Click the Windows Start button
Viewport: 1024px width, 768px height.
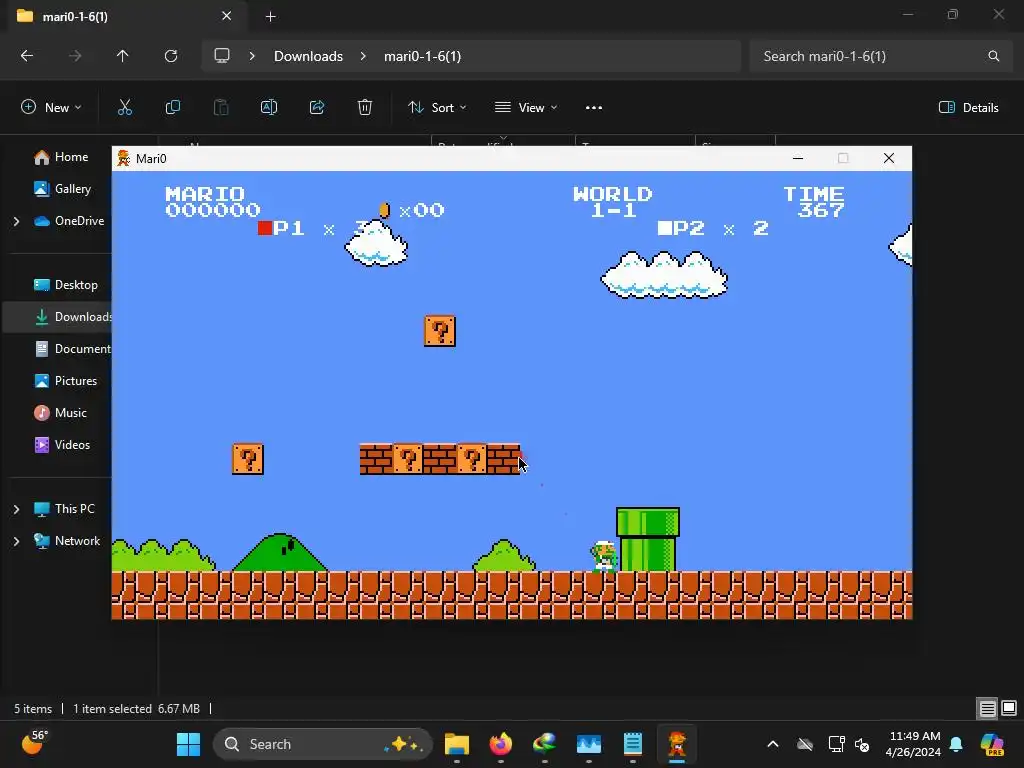(189, 744)
